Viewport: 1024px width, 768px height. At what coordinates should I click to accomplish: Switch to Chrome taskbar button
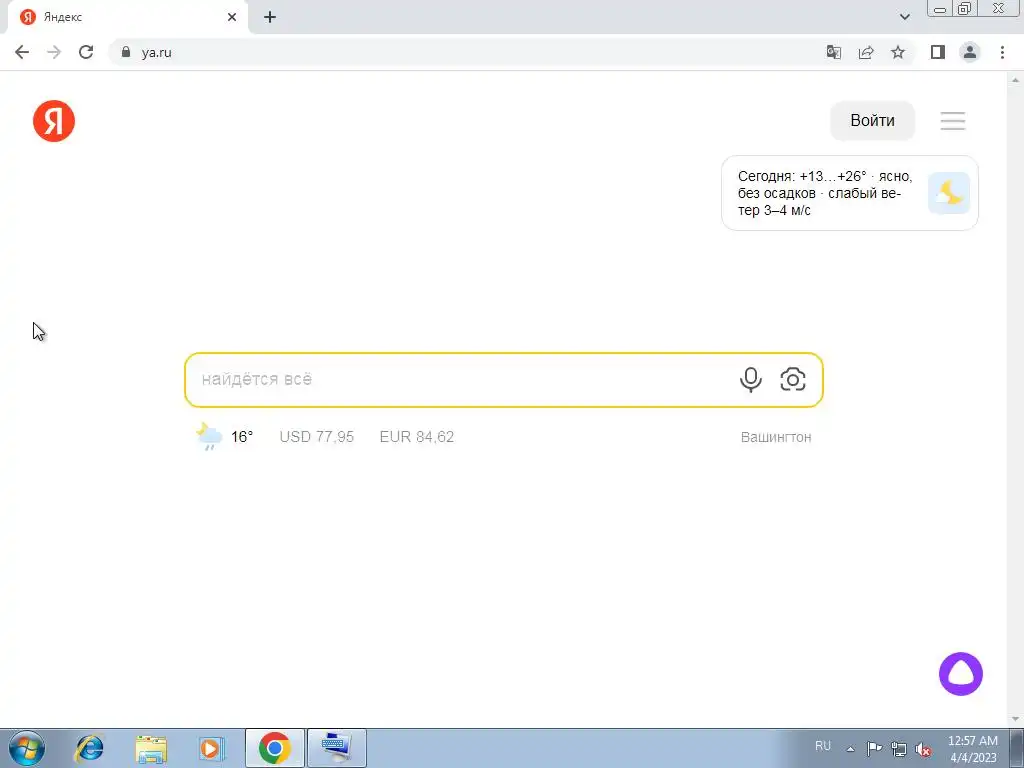coord(275,748)
